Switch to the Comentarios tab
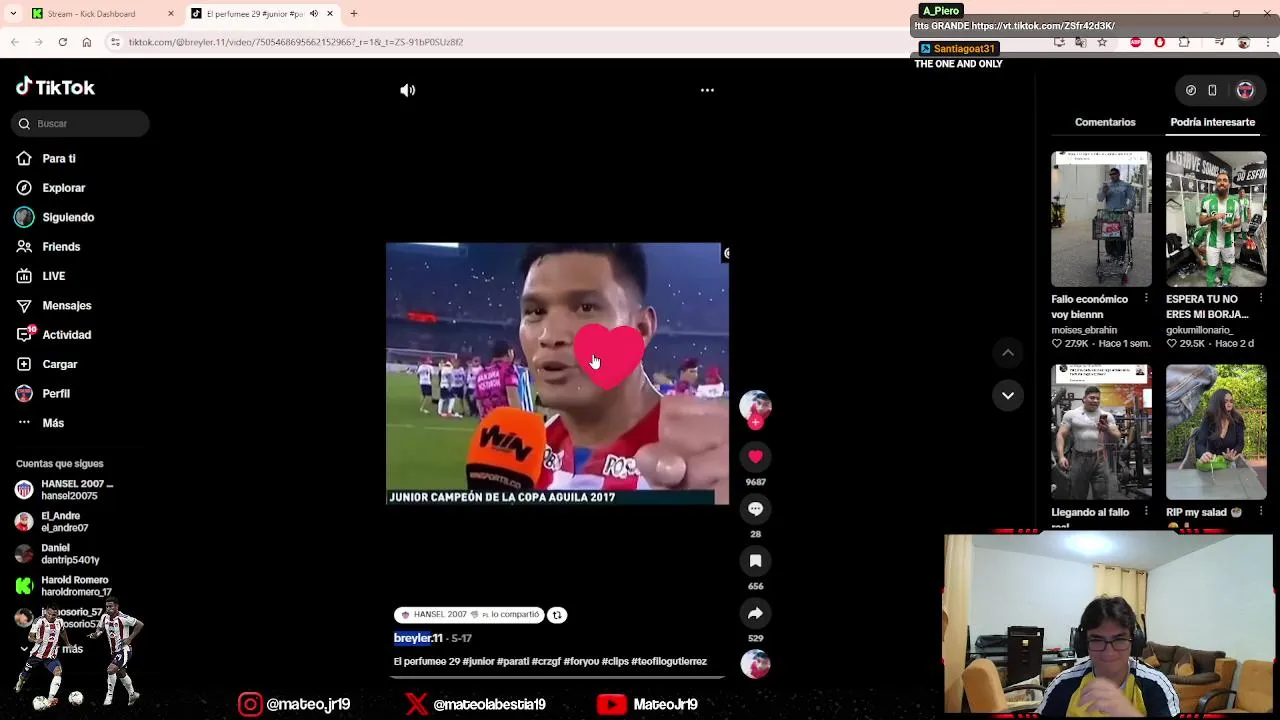This screenshot has height=720, width=1280. pos(1105,122)
